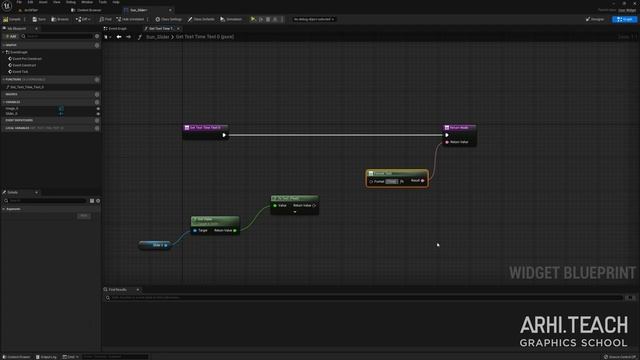Image resolution: width=640 pixels, height=360 pixels.
Task: Click the Format input field on Format Text
Action: [391, 181]
